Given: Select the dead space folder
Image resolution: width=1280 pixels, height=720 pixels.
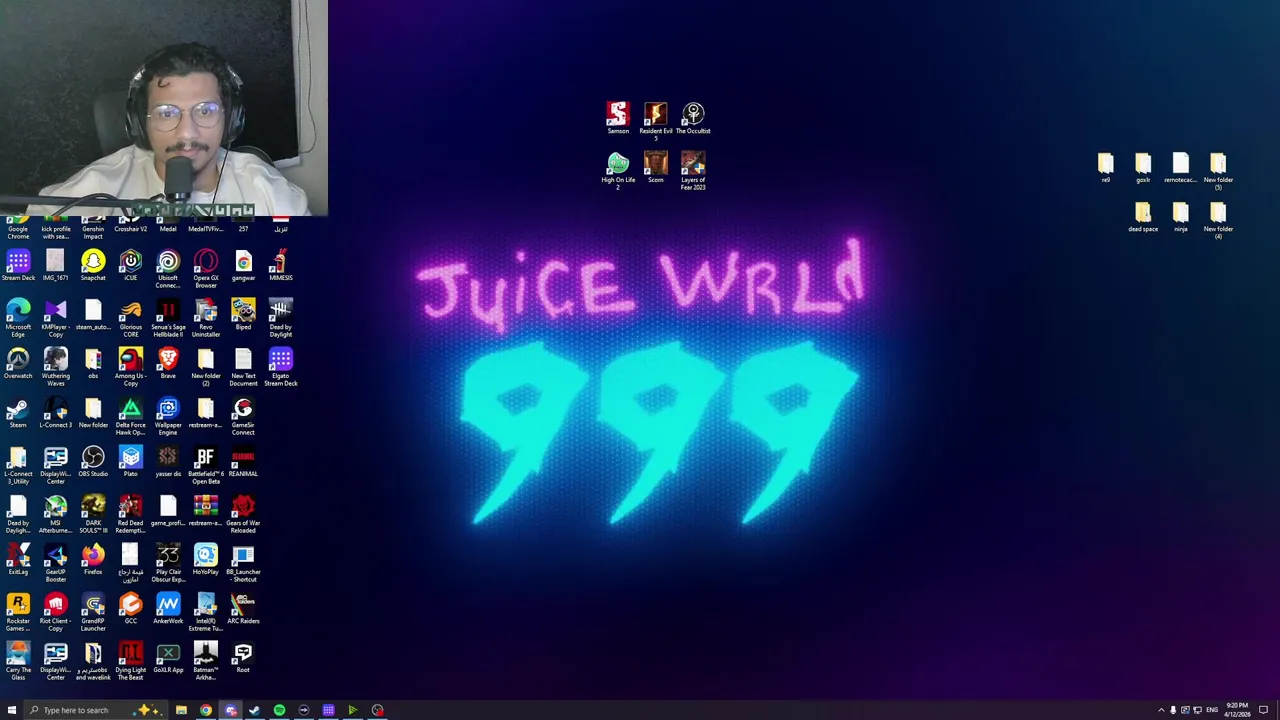Looking at the screenshot, I should coord(1143,217).
